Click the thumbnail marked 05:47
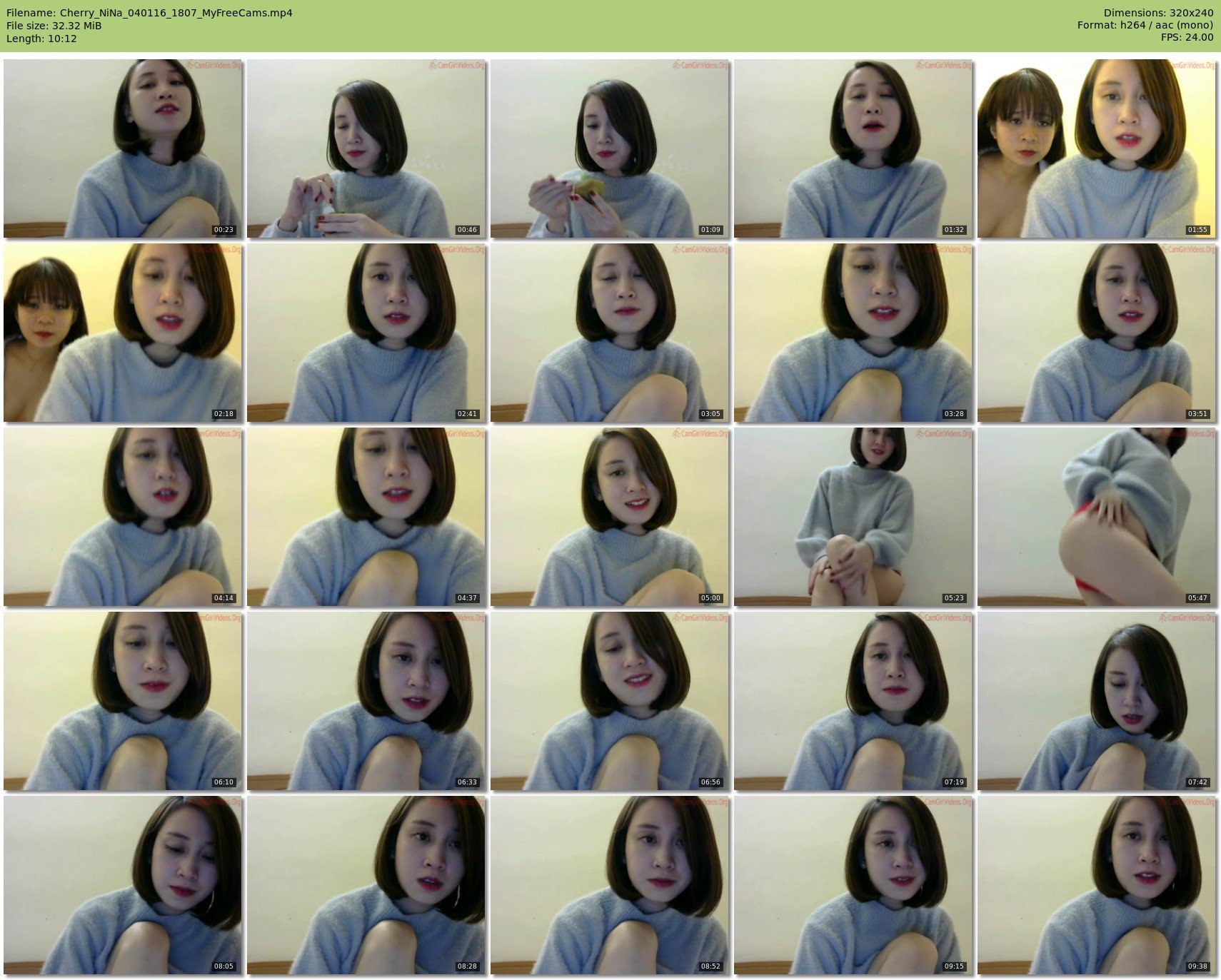 (x=1097, y=517)
